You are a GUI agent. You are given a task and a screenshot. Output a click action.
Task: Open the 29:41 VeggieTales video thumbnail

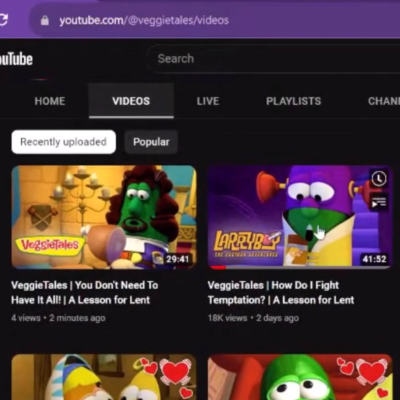(x=104, y=217)
